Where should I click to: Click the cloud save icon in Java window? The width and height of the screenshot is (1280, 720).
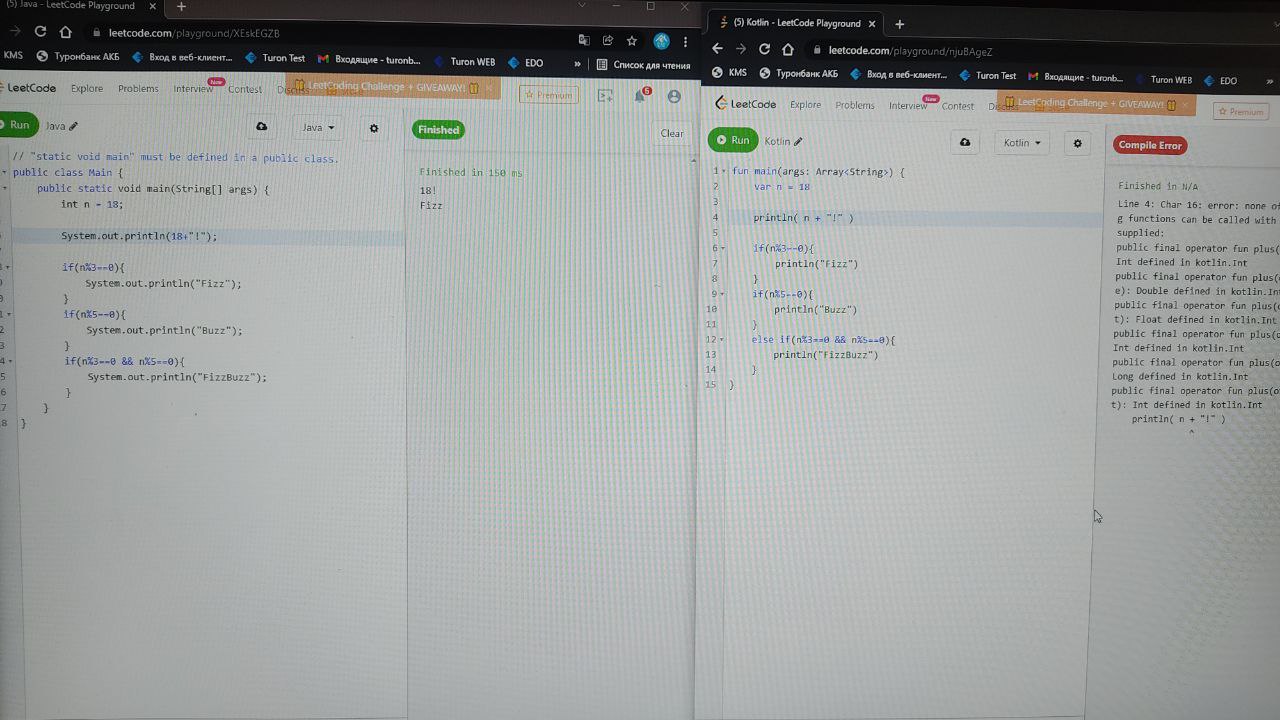coord(262,127)
